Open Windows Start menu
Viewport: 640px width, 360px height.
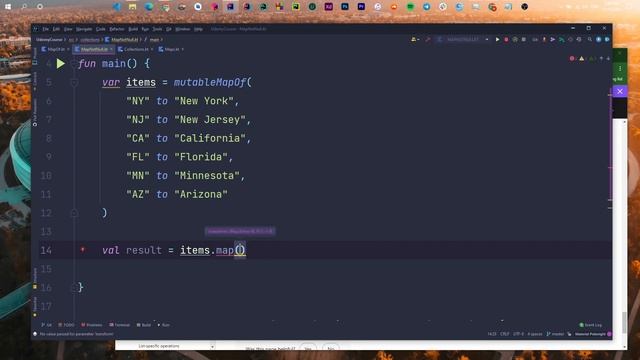click(x=8, y=7)
